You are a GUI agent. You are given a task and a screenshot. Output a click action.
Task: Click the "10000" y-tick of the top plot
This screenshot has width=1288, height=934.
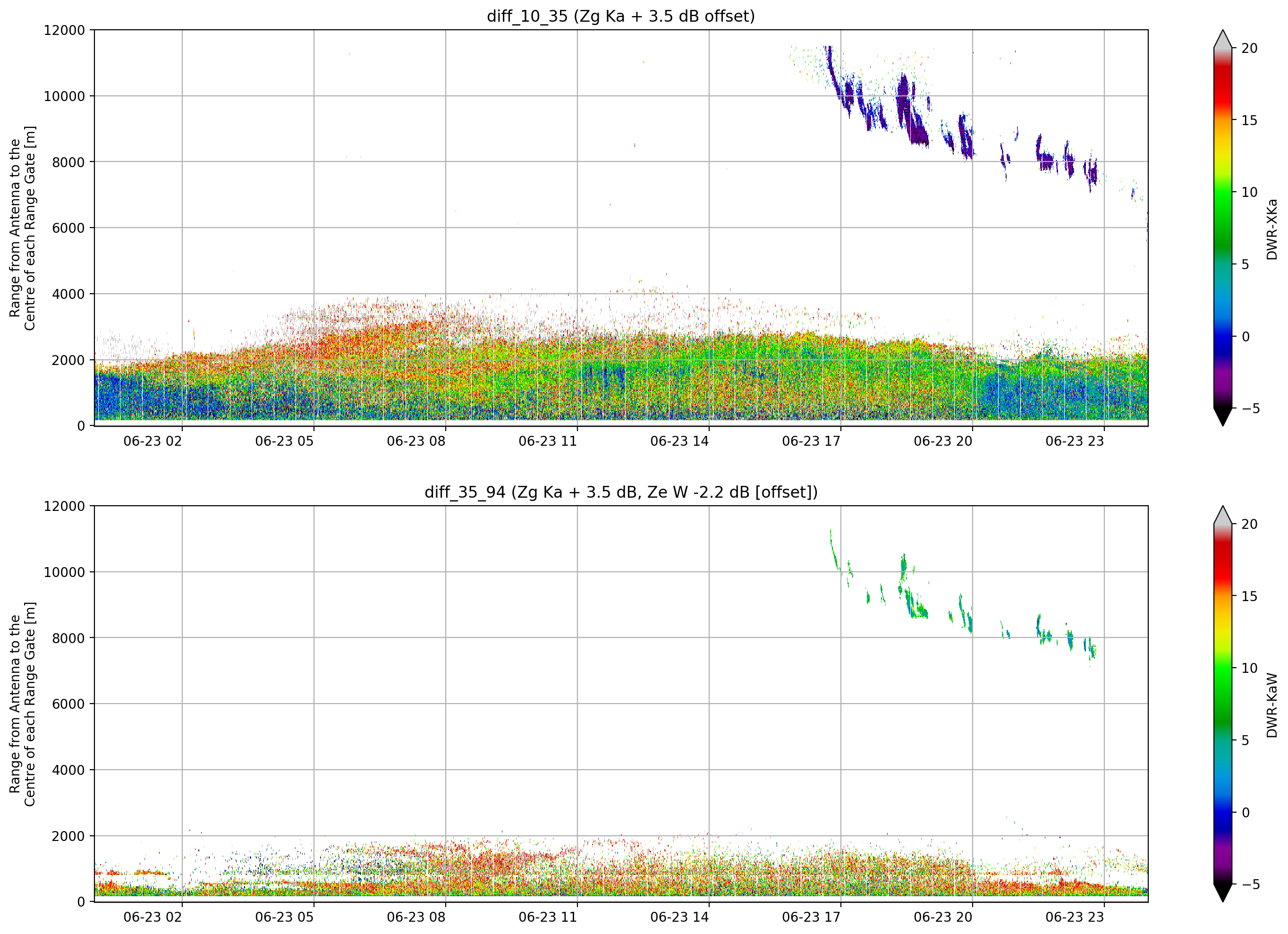pos(64,96)
